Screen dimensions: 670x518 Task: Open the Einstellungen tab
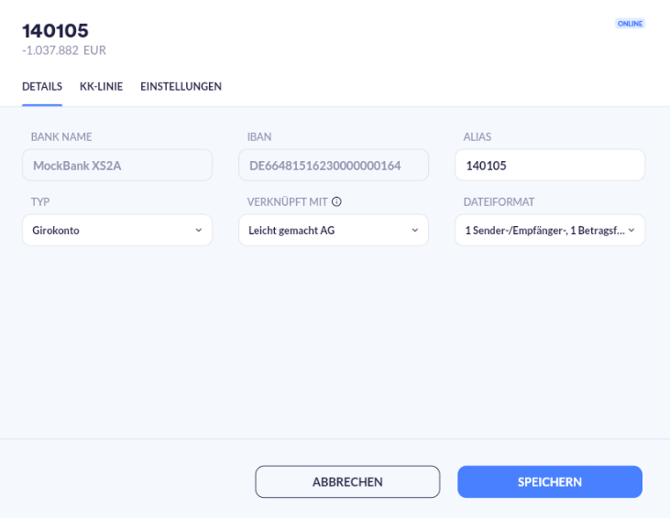(181, 87)
